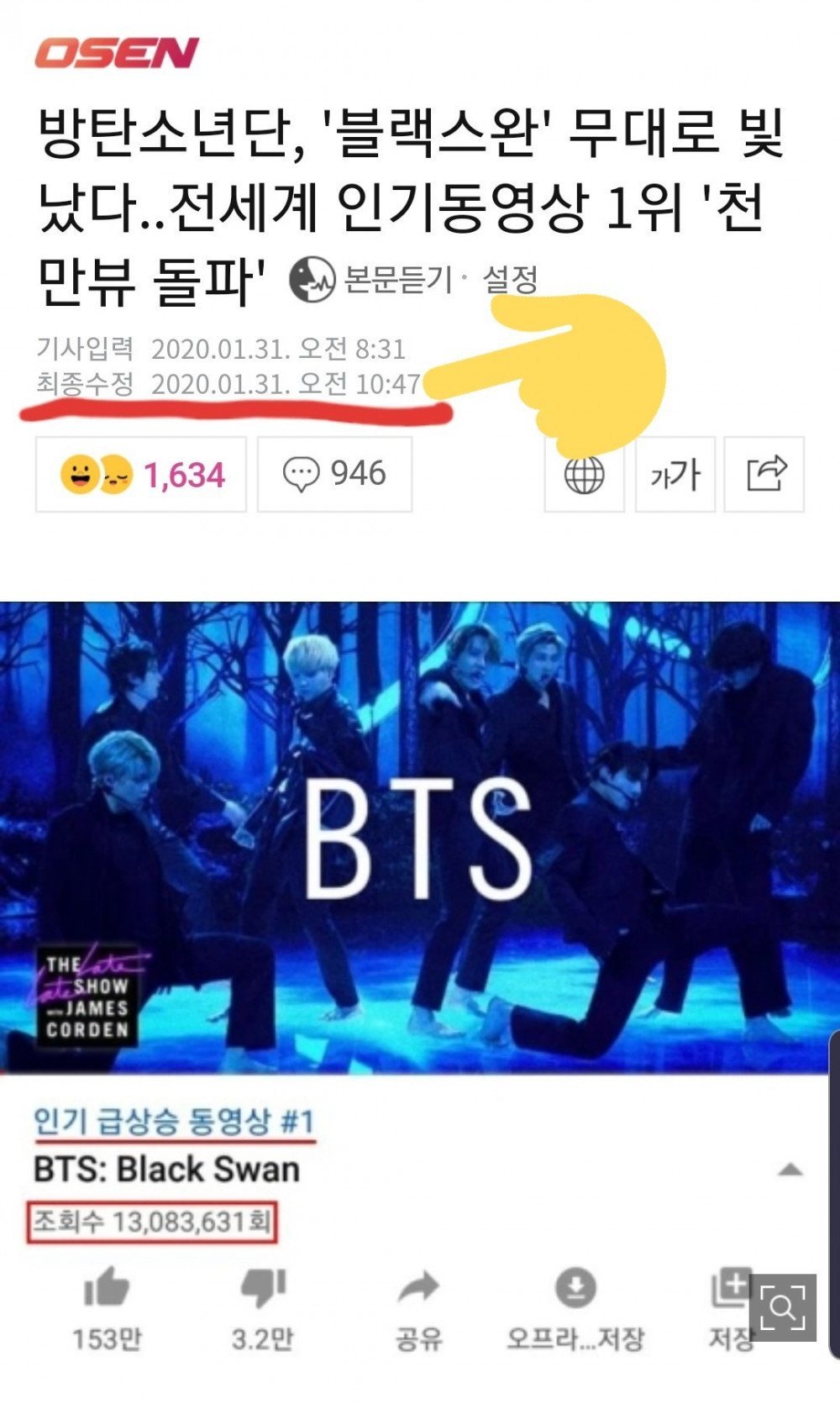This screenshot has height=1404, width=840.
Task: Click the 본문듣기 listen text
Action: point(398,280)
